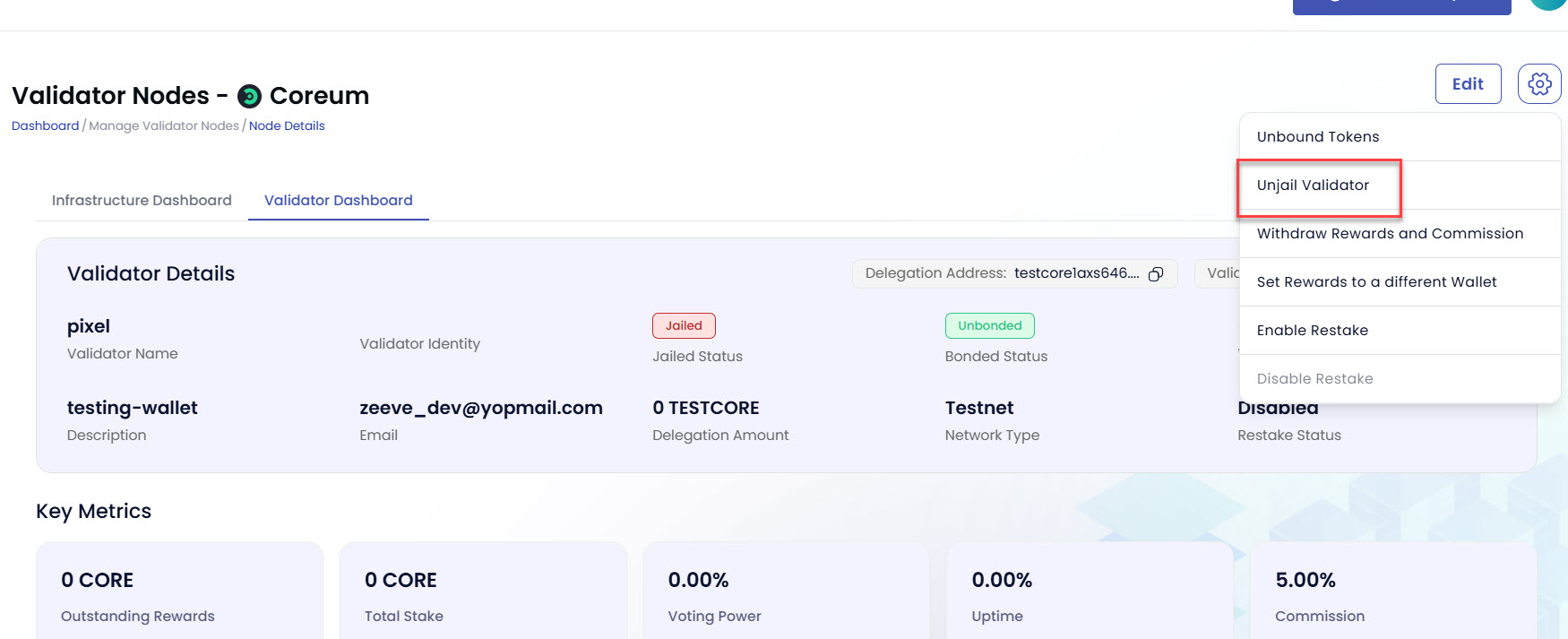Click the green Unbonded status badge

pos(989,326)
